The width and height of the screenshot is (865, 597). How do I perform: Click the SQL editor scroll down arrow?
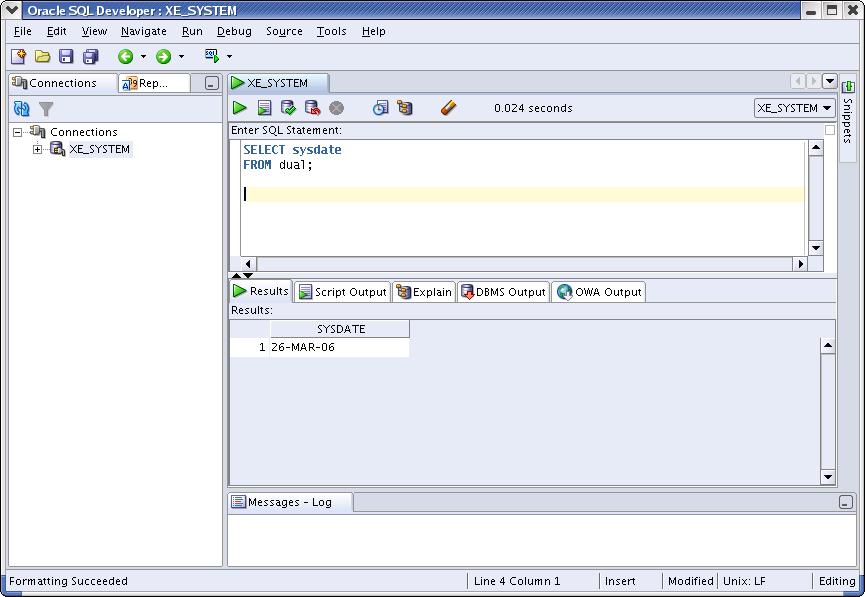pos(816,248)
